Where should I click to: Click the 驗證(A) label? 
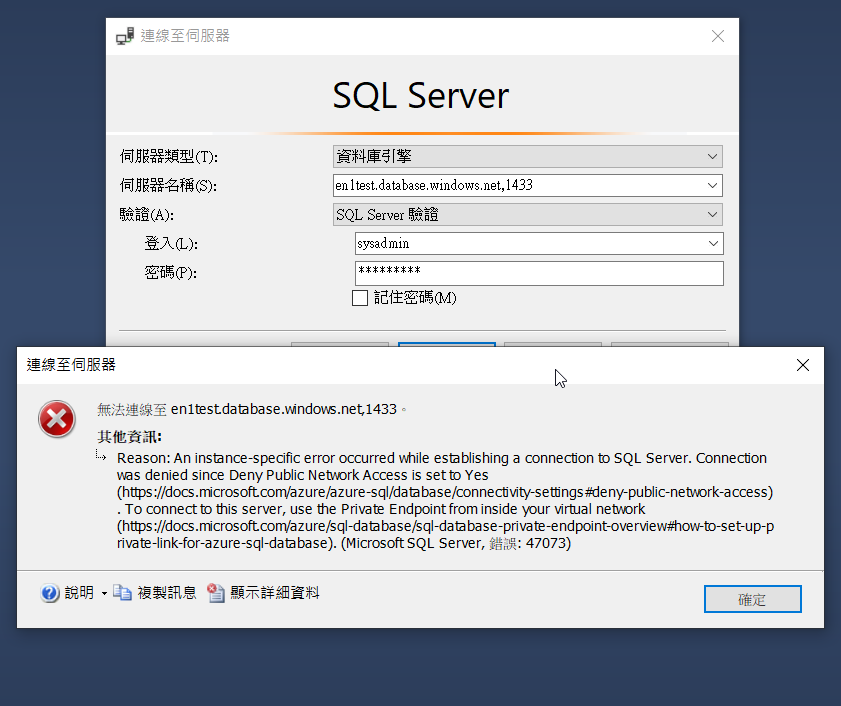pos(146,215)
